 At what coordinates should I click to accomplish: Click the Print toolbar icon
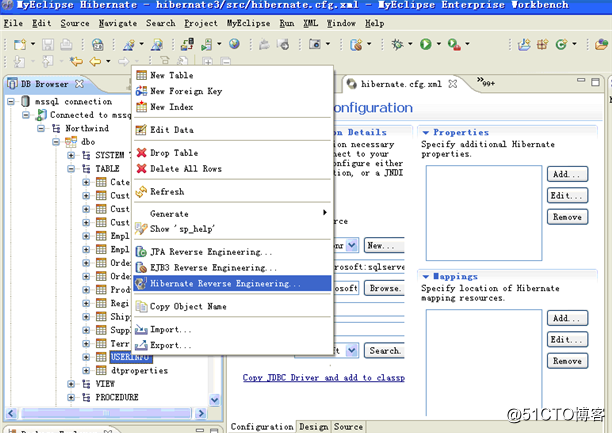pos(66,44)
